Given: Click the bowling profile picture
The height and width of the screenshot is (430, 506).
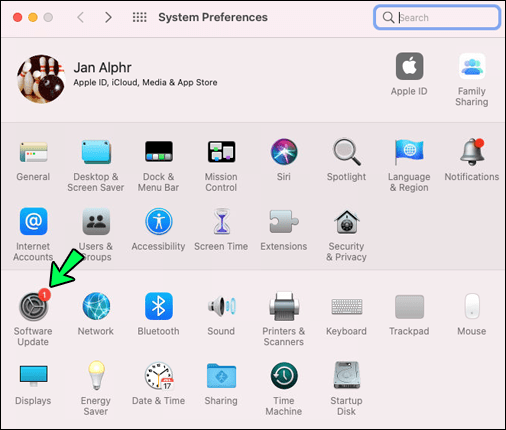Looking at the screenshot, I should [x=41, y=79].
